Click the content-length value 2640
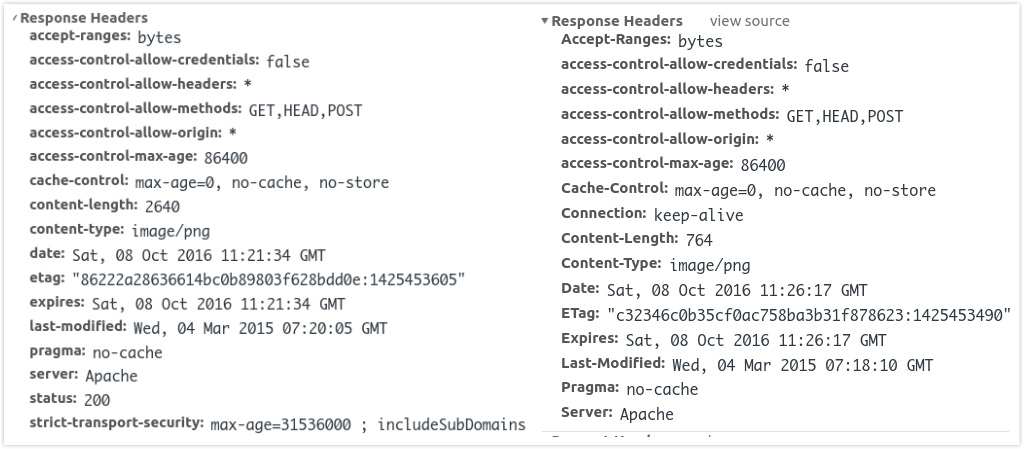 coord(162,207)
